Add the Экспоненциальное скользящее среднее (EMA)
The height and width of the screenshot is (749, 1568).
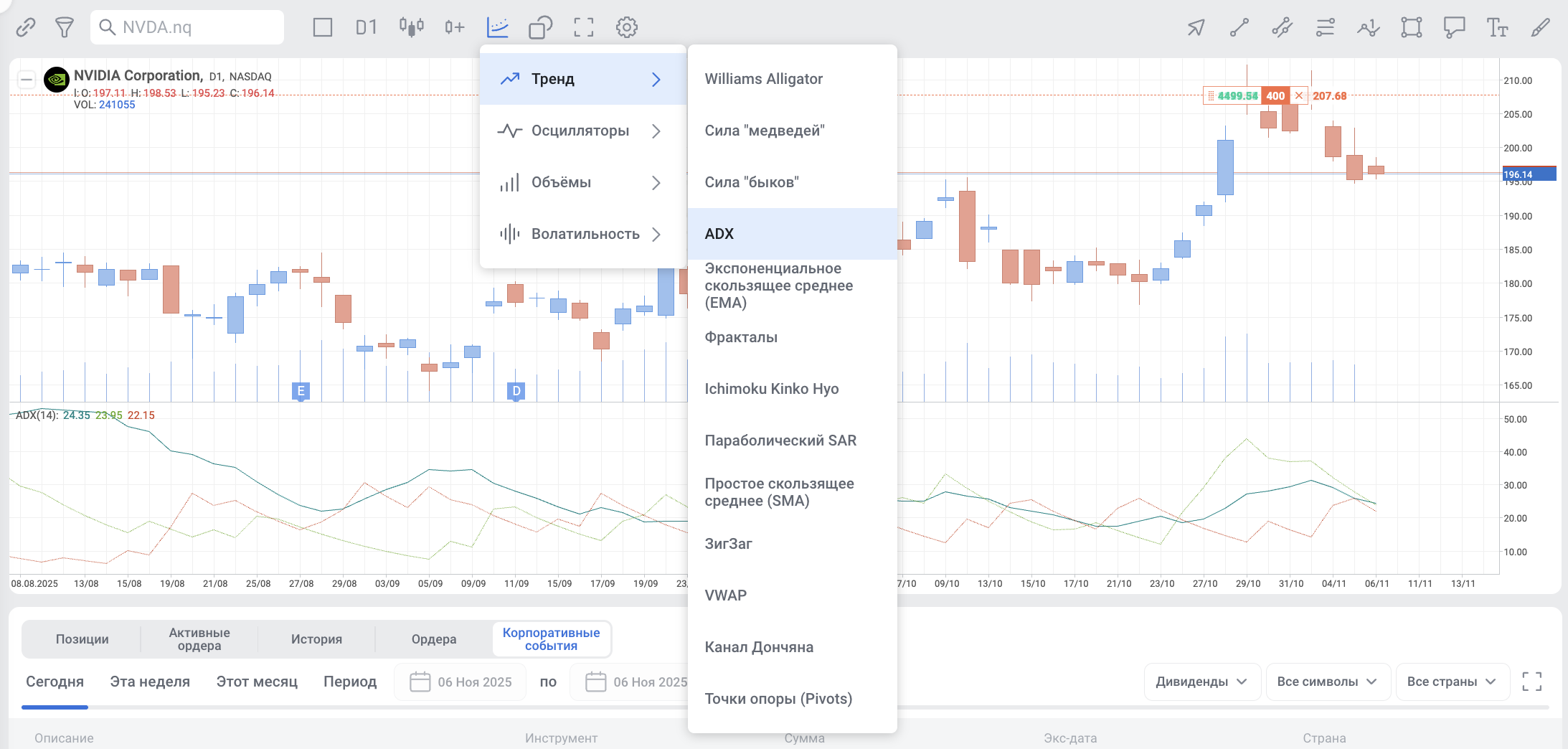point(793,286)
